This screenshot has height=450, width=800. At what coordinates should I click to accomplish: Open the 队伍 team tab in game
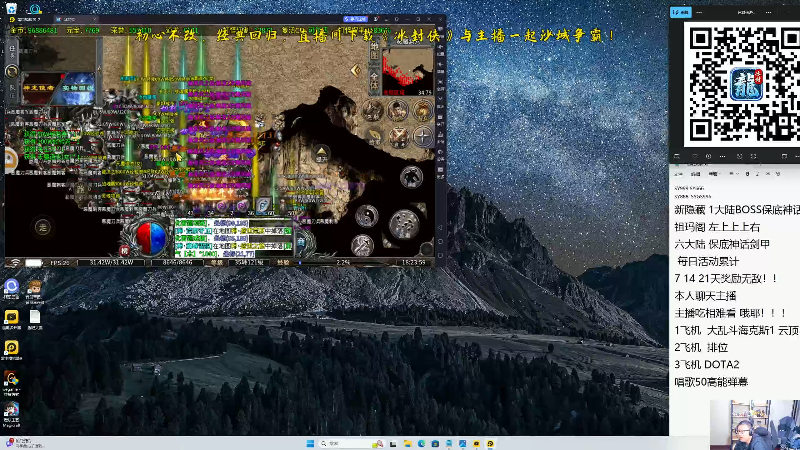pyautogui.click(x=12, y=91)
